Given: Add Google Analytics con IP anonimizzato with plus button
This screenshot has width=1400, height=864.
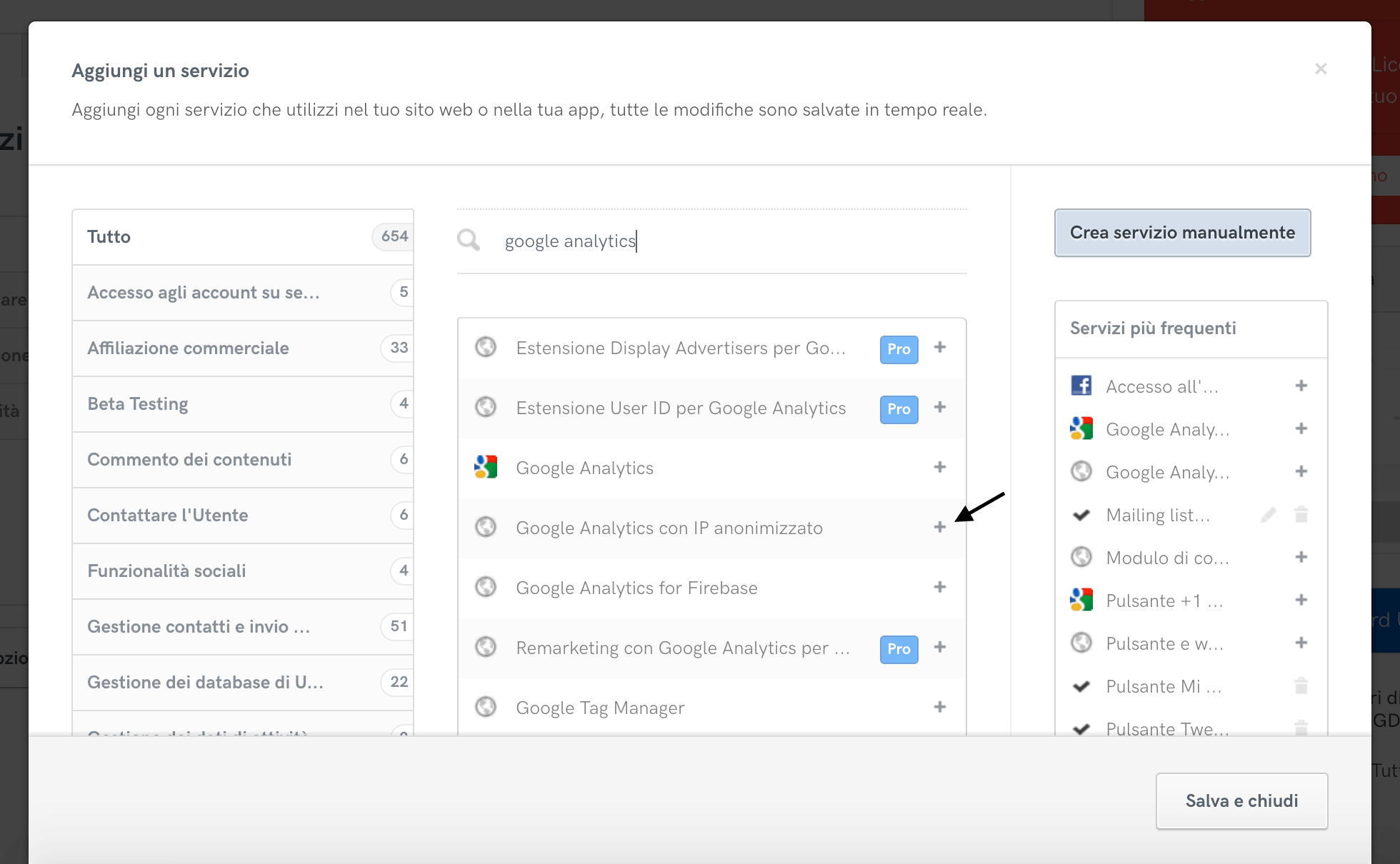Looking at the screenshot, I should [x=939, y=527].
